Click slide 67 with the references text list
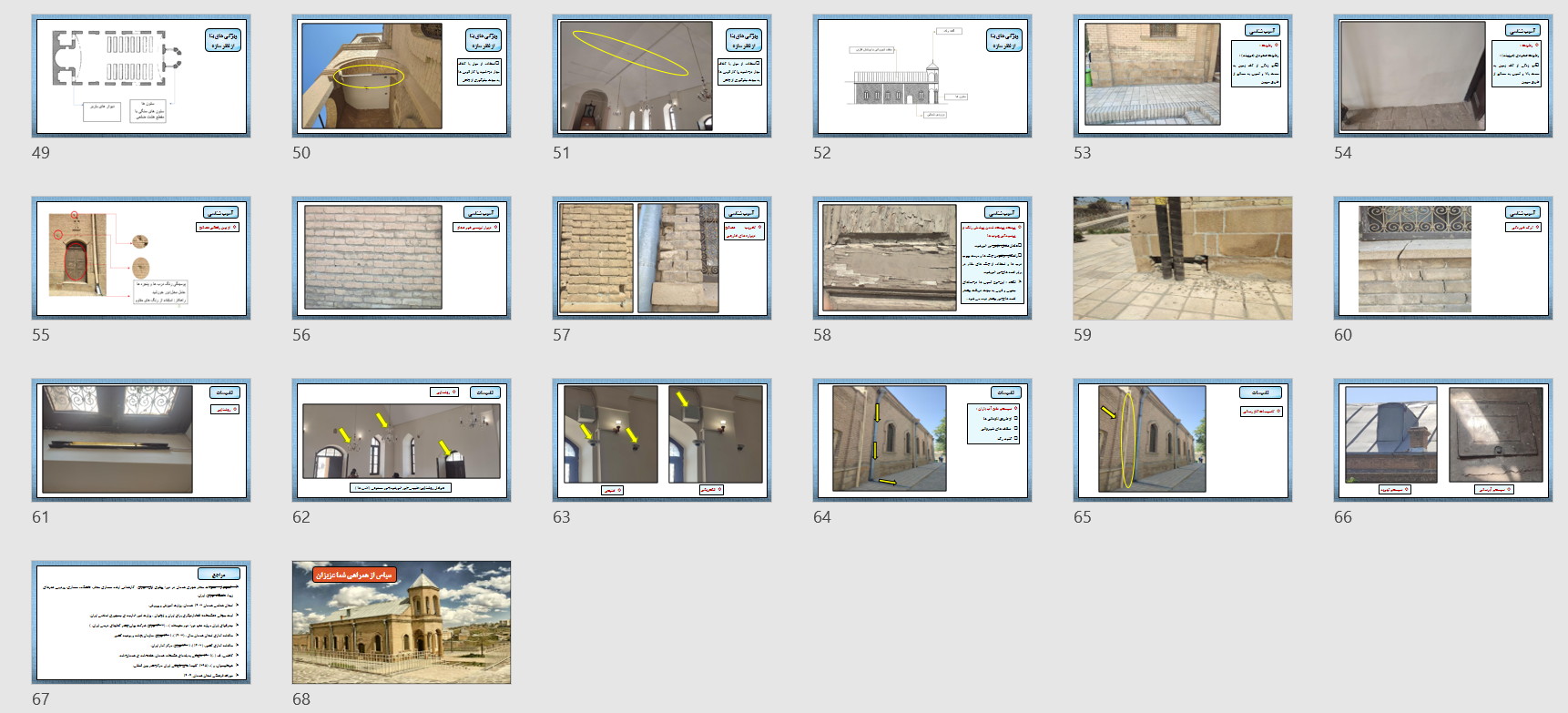The height and width of the screenshot is (713, 1568). (141, 622)
